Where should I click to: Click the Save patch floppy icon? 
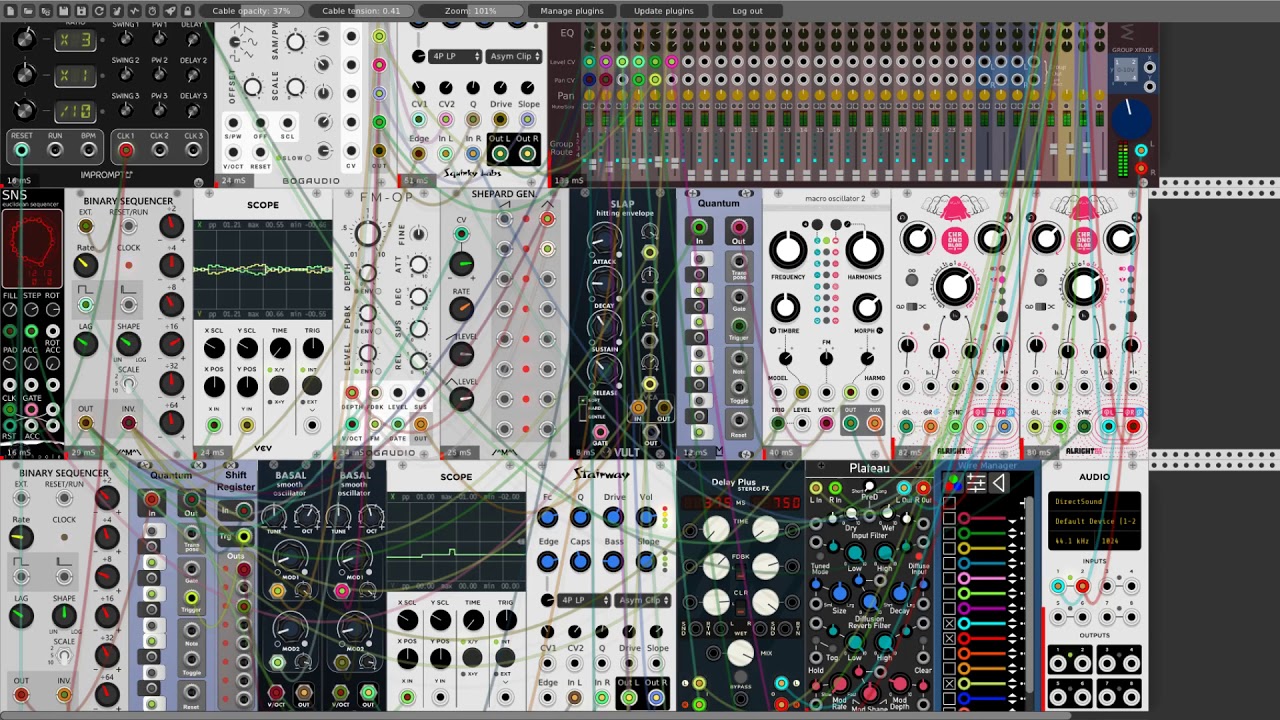pyautogui.click(x=63, y=11)
